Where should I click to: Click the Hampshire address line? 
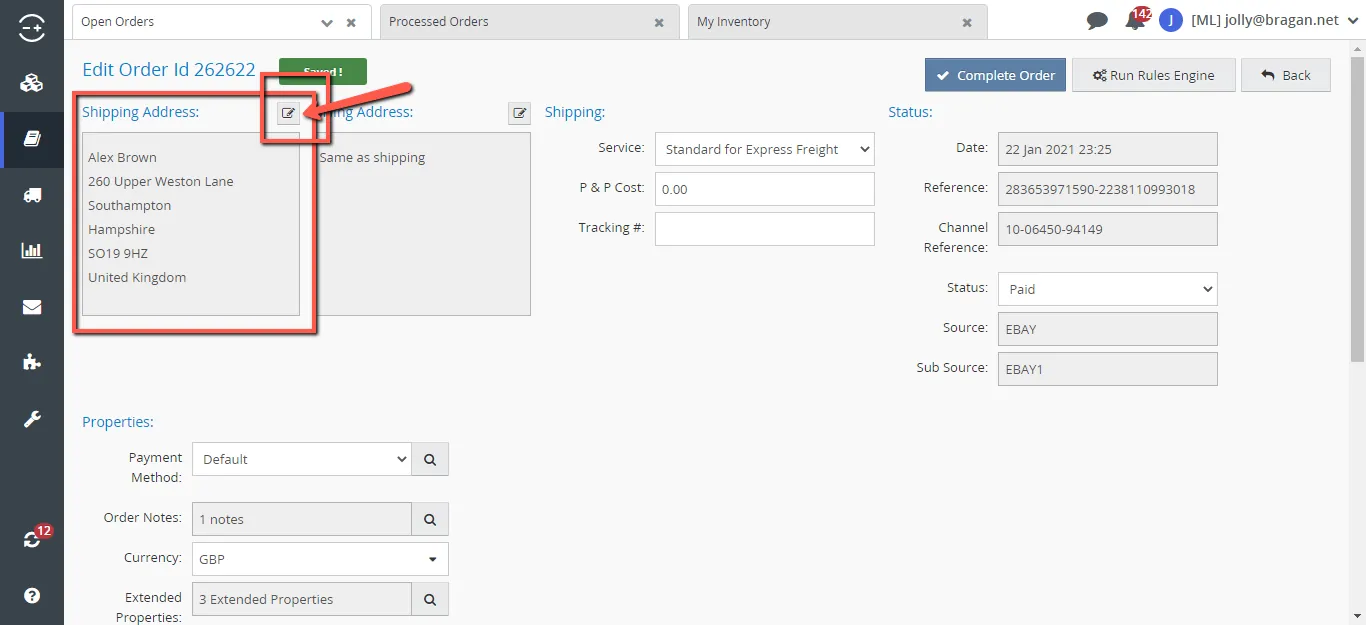coord(121,230)
